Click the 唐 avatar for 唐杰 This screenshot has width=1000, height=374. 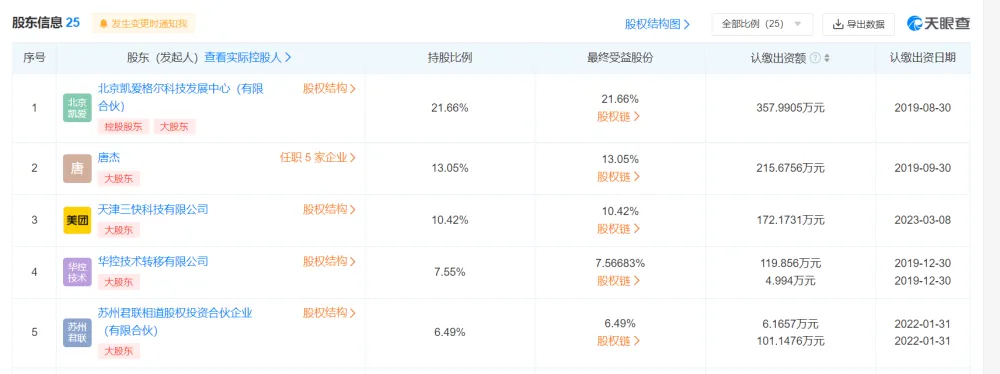(77, 168)
